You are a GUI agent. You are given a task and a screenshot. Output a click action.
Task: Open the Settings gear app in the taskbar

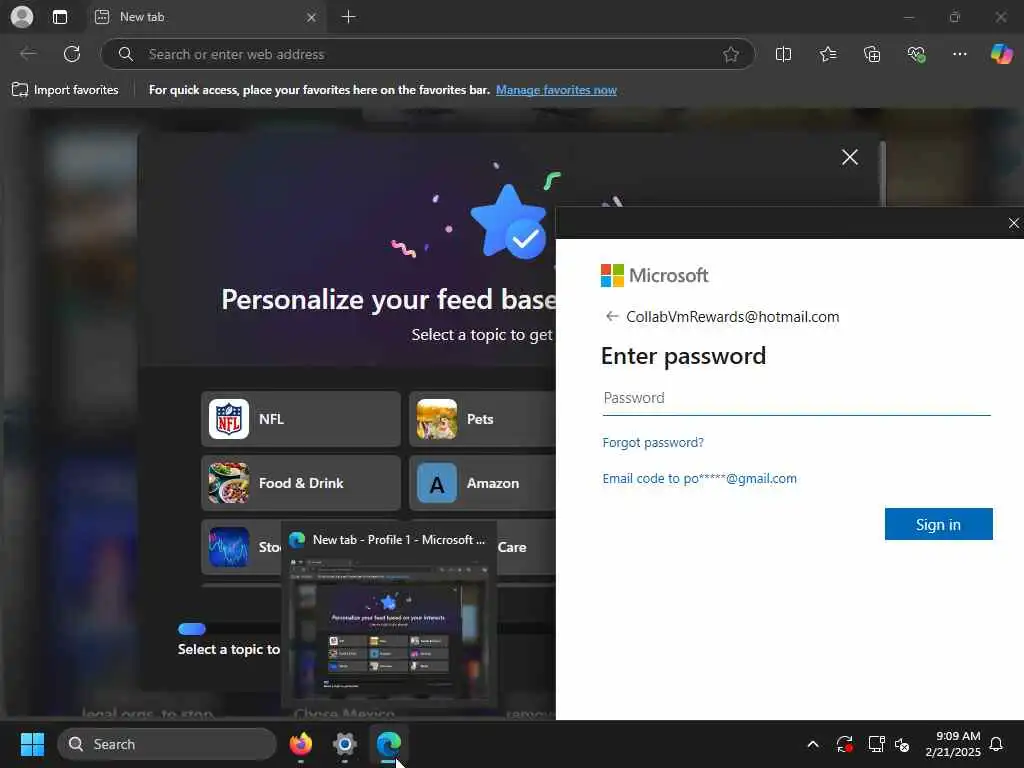click(345, 744)
